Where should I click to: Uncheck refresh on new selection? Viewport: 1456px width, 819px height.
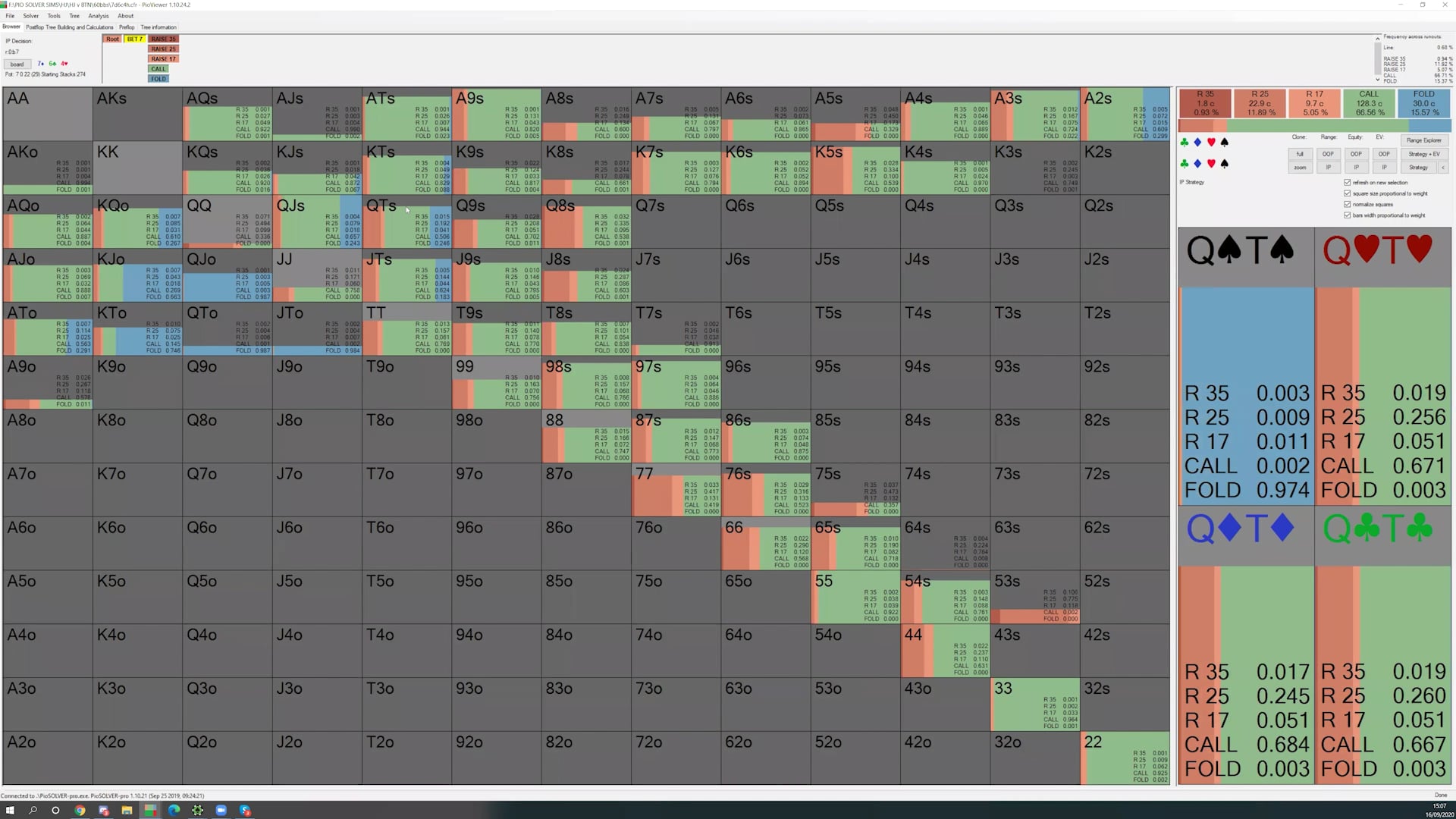click(1348, 183)
